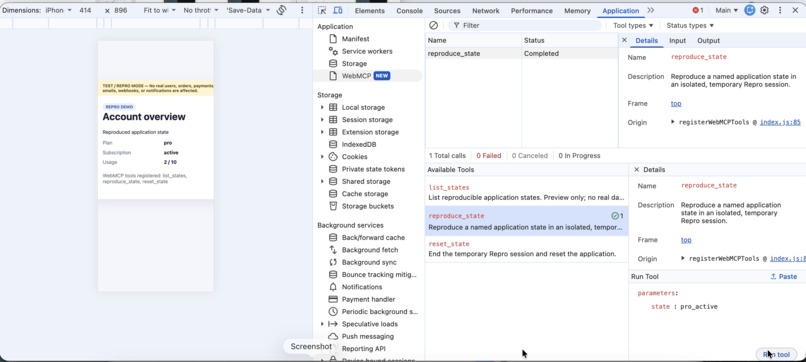Click the clear calls icon
Screen dimensions: 806x362
433,25
